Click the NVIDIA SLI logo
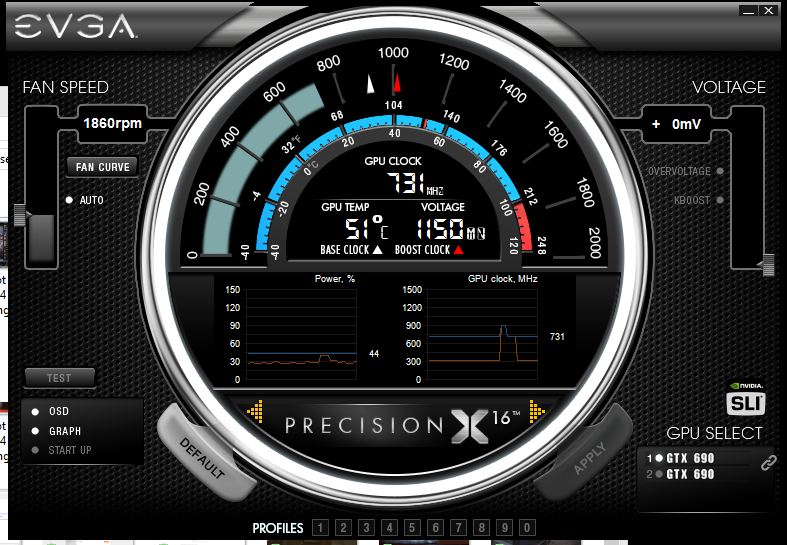787x545 pixels. 746,399
